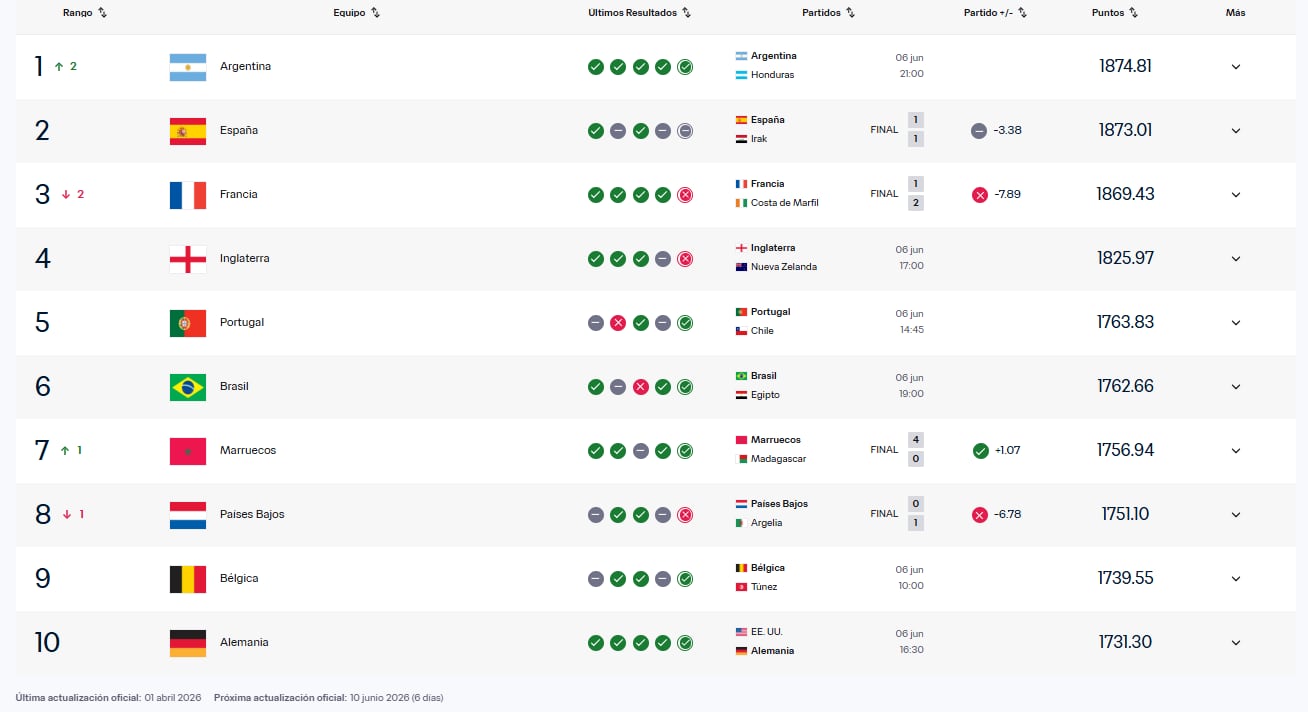Screen dimensions: 1308x712
Task: Open the Marruecos team name link
Action: pos(248,450)
